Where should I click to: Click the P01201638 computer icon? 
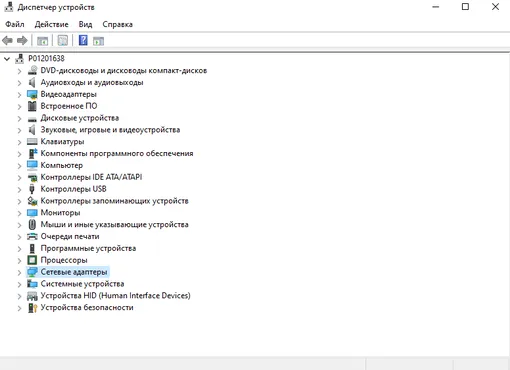20,59
